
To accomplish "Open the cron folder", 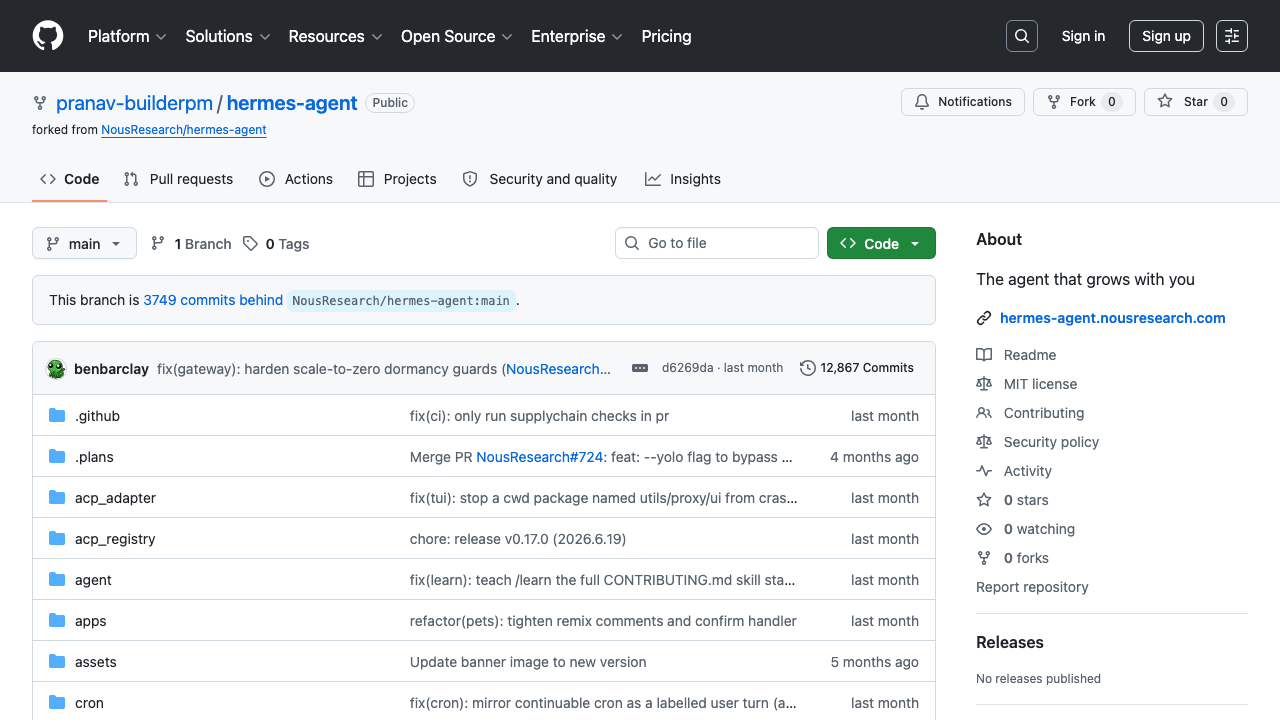I will tap(89, 703).
